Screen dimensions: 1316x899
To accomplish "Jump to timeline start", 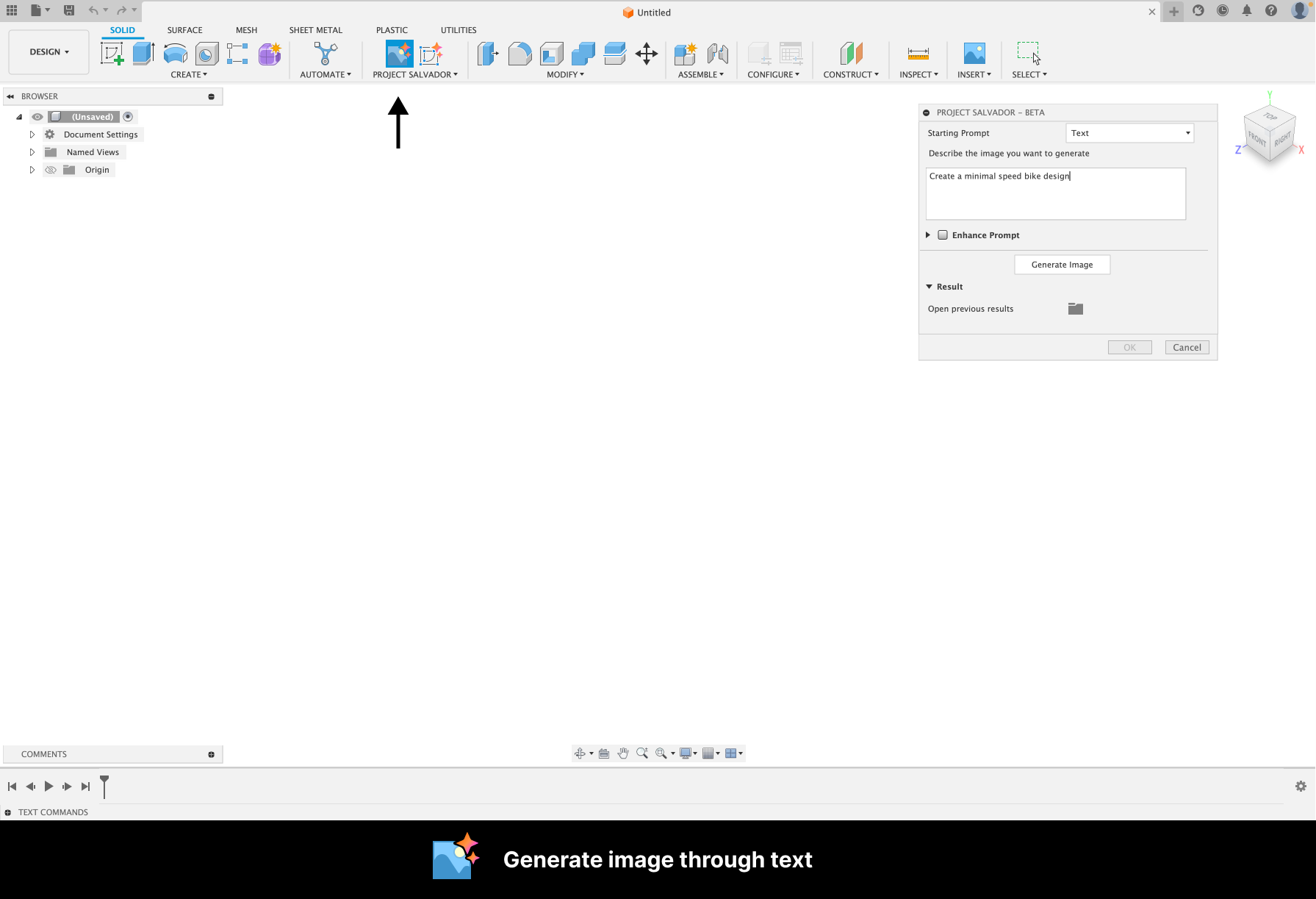I will point(12,787).
